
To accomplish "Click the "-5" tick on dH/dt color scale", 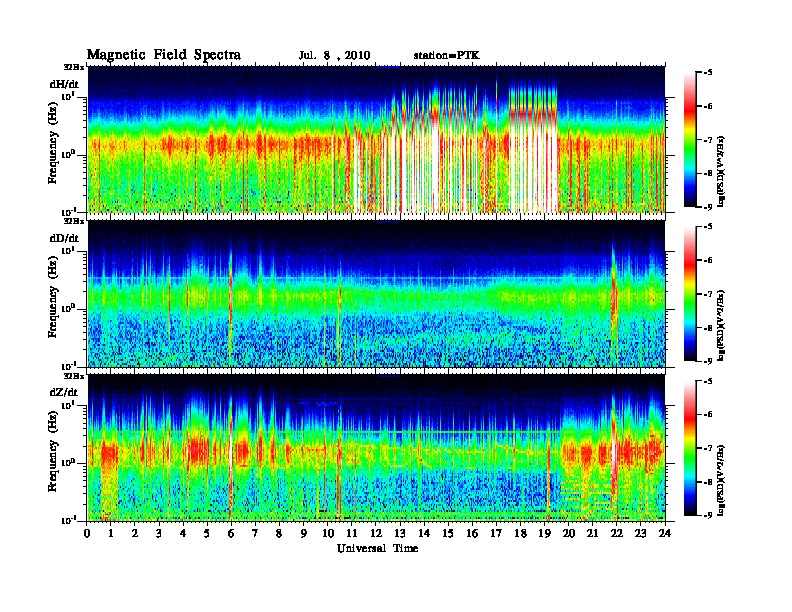I will click(x=707, y=73).
